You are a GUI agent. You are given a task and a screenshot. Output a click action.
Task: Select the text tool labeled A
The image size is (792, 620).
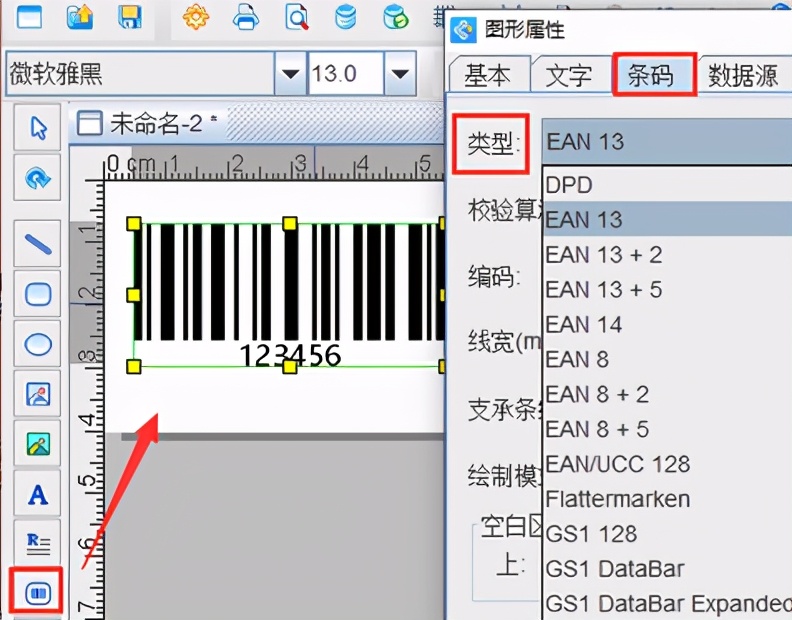coord(38,494)
